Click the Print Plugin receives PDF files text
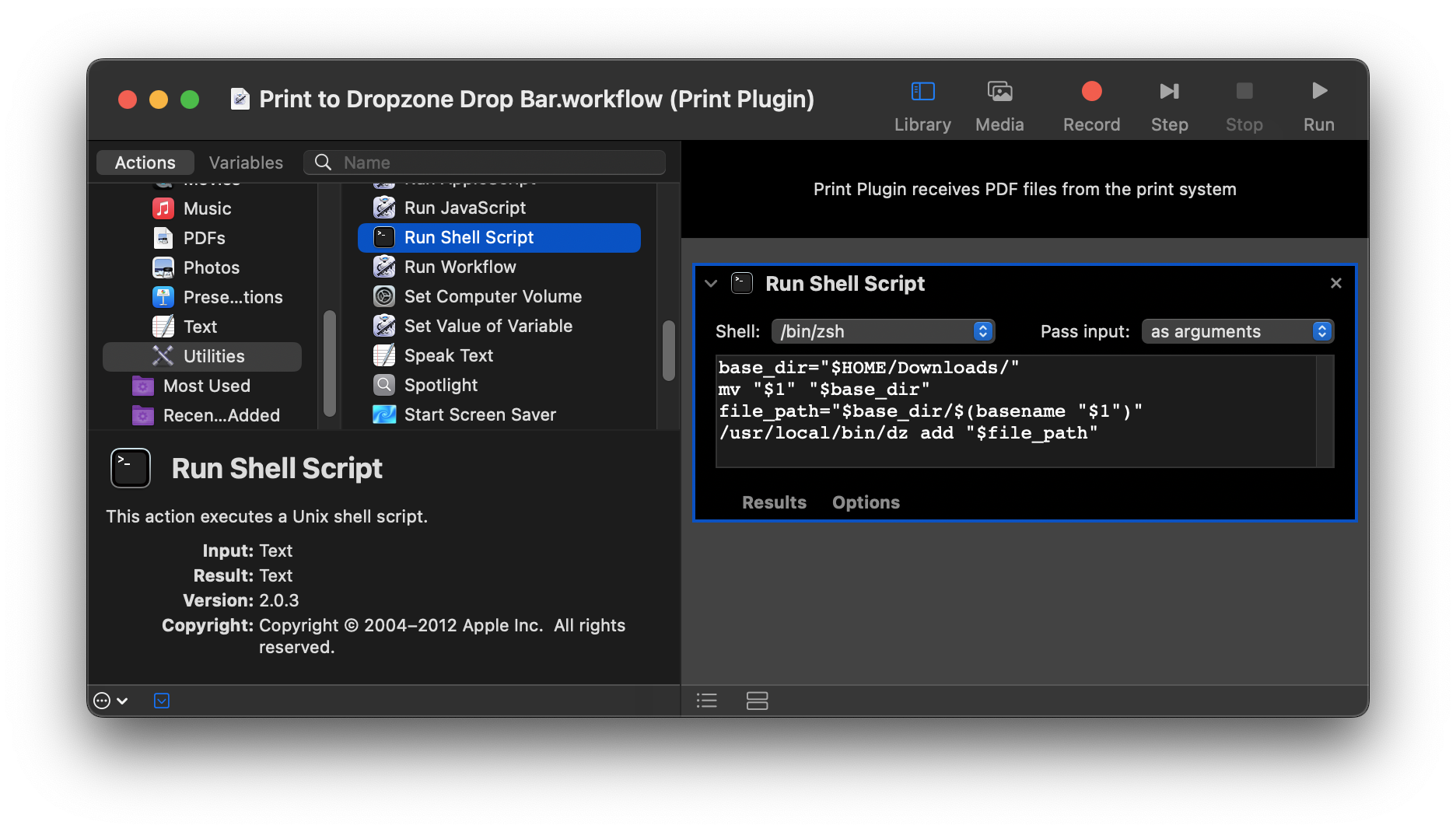Screen dimensions: 1456x832 [1024, 189]
